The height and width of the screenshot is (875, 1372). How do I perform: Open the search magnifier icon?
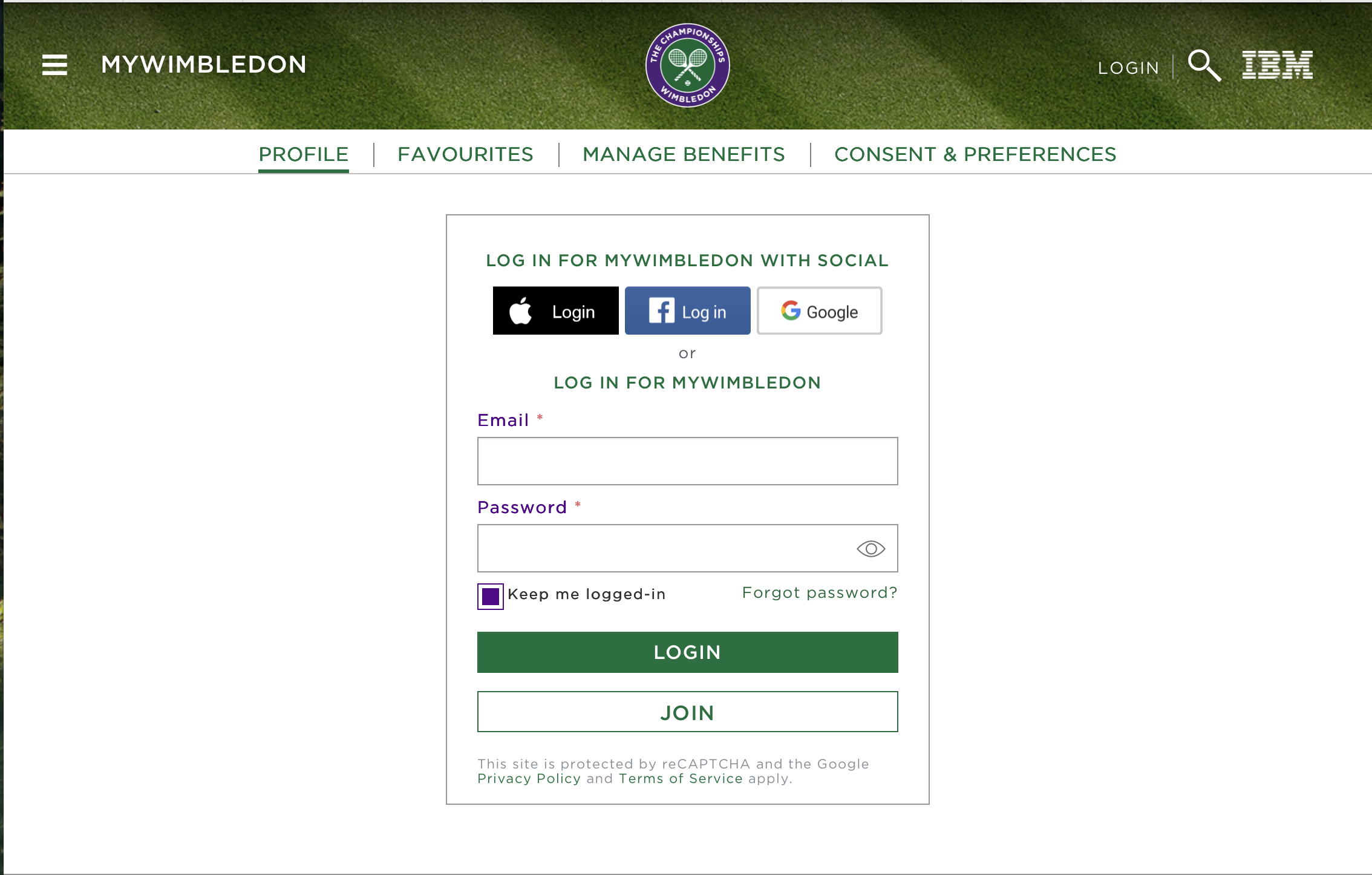click(x=1204, y=65)
